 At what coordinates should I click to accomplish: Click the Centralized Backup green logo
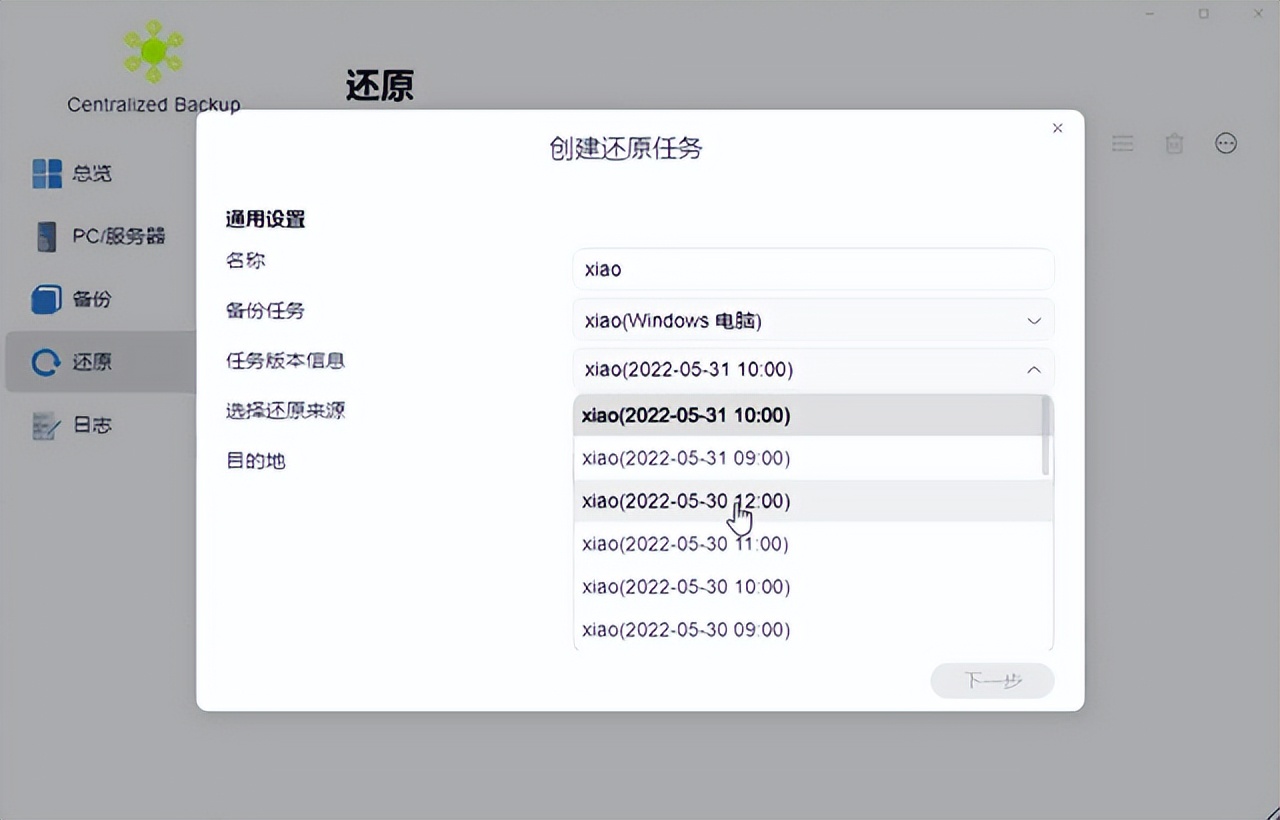[x=152, y=50]
